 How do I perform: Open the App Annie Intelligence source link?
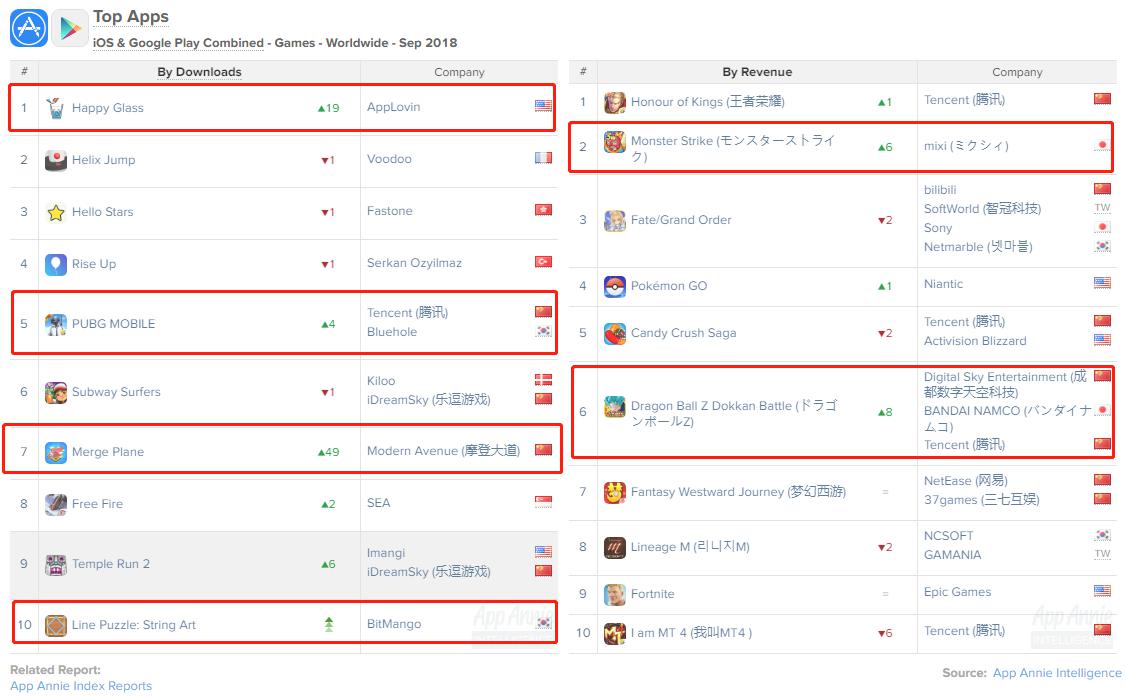(1056, 673)
